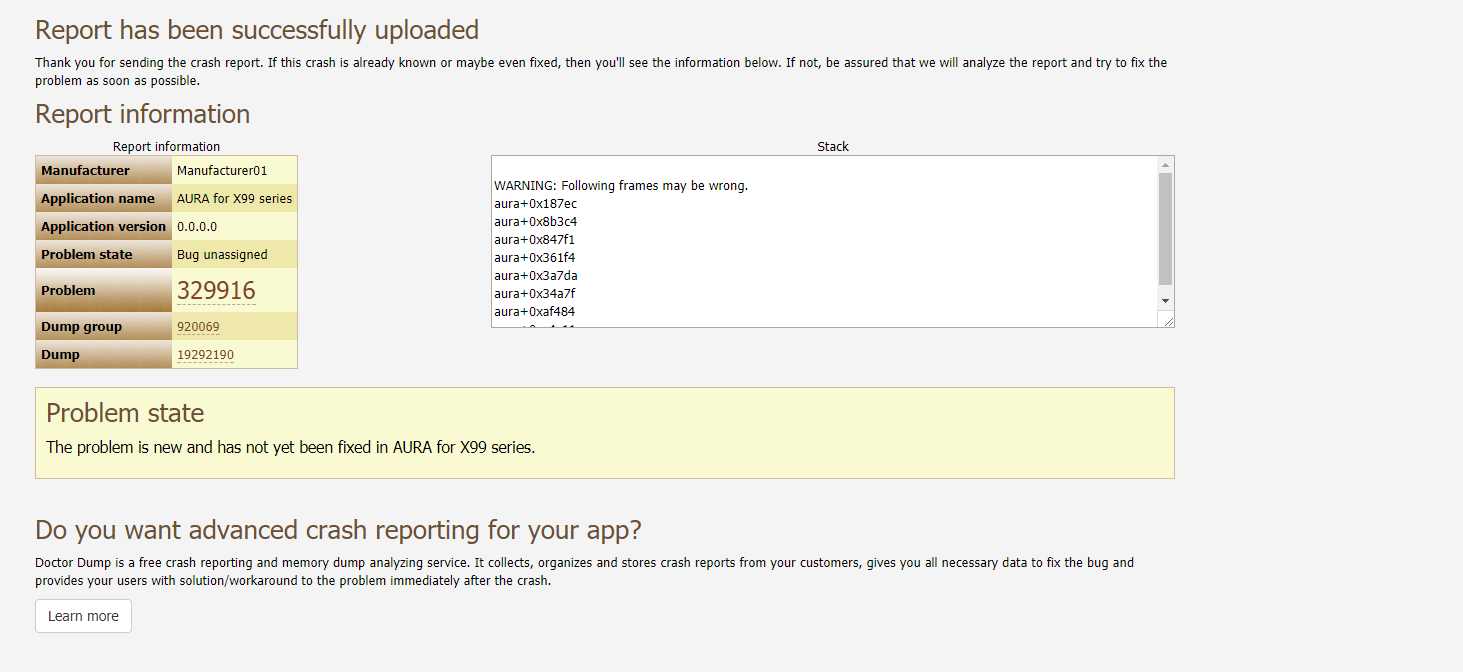Click stack frame aura+0x8b3c4

coord(535,222)
